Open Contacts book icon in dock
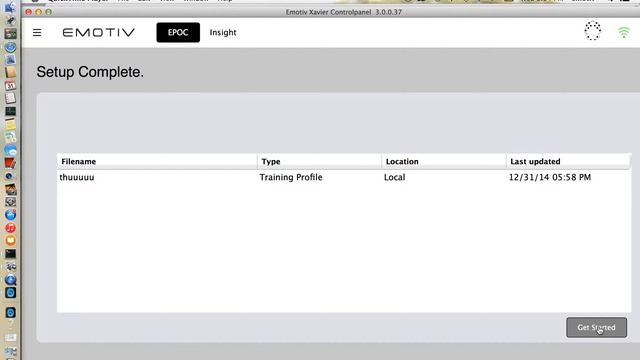The image size is (640, 360). (x=11, y=72)
